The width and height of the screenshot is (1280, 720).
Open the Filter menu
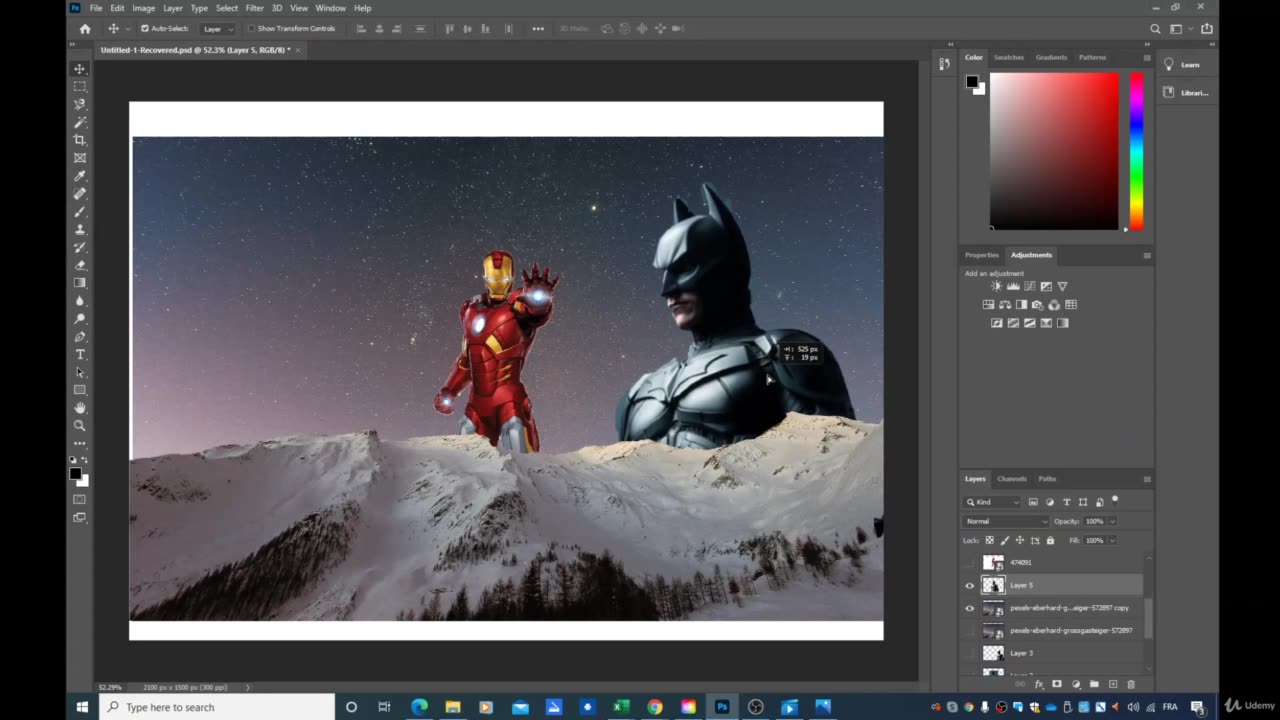pos(255,8)
